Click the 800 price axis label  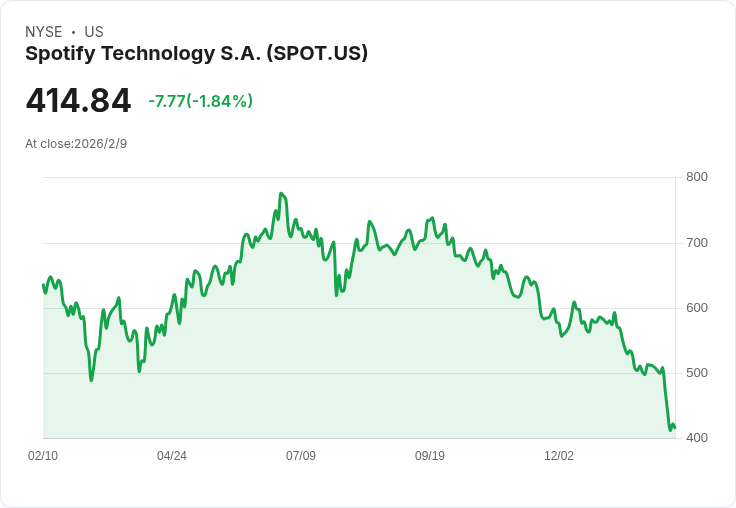pyautogui.click(x=697, y=177)
